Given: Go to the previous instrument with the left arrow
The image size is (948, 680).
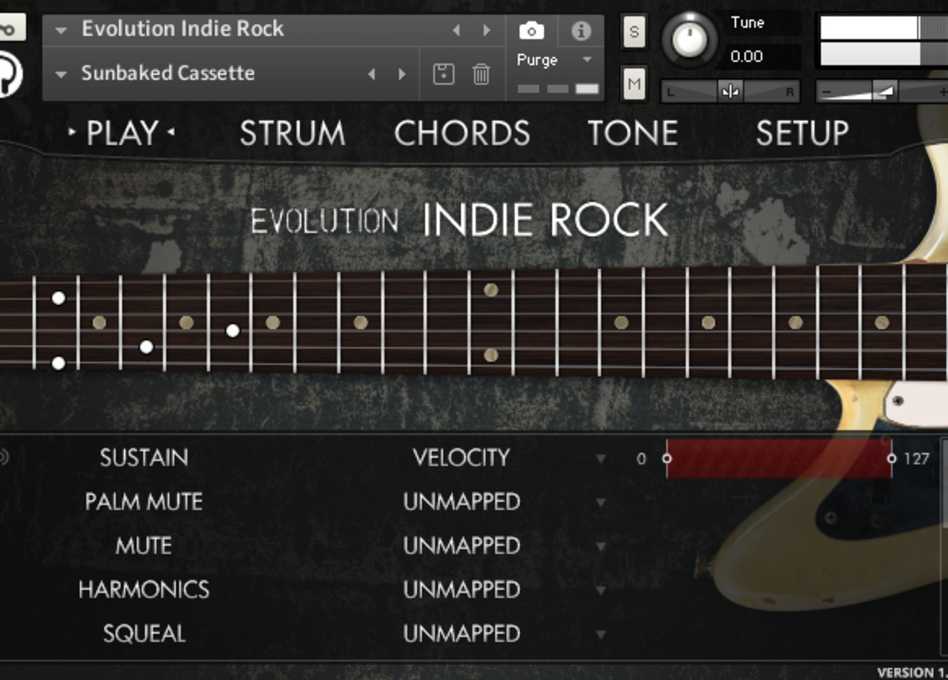Looking at the screenshot, I should click(x=456, y=30).
